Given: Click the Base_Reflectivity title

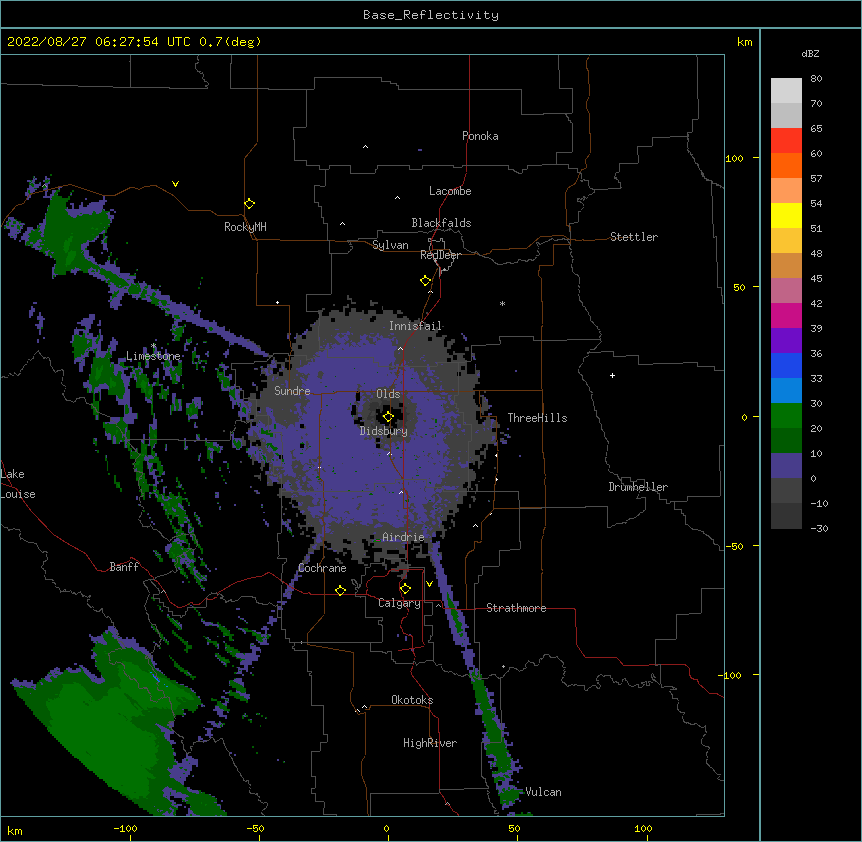Looking at the screenshot, I should click(431, 15).
